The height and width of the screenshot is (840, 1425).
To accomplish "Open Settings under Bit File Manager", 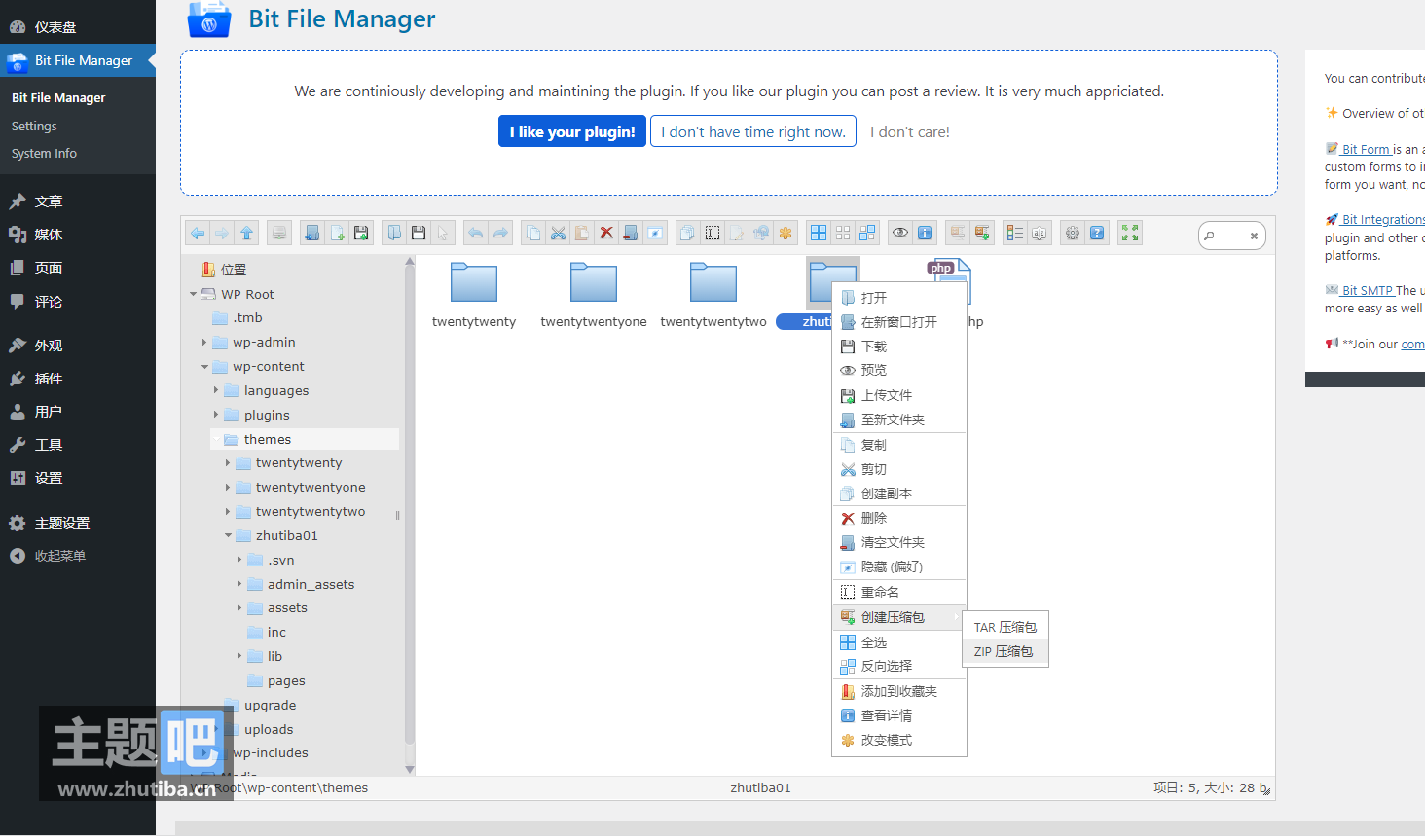I will click(34, 126).
